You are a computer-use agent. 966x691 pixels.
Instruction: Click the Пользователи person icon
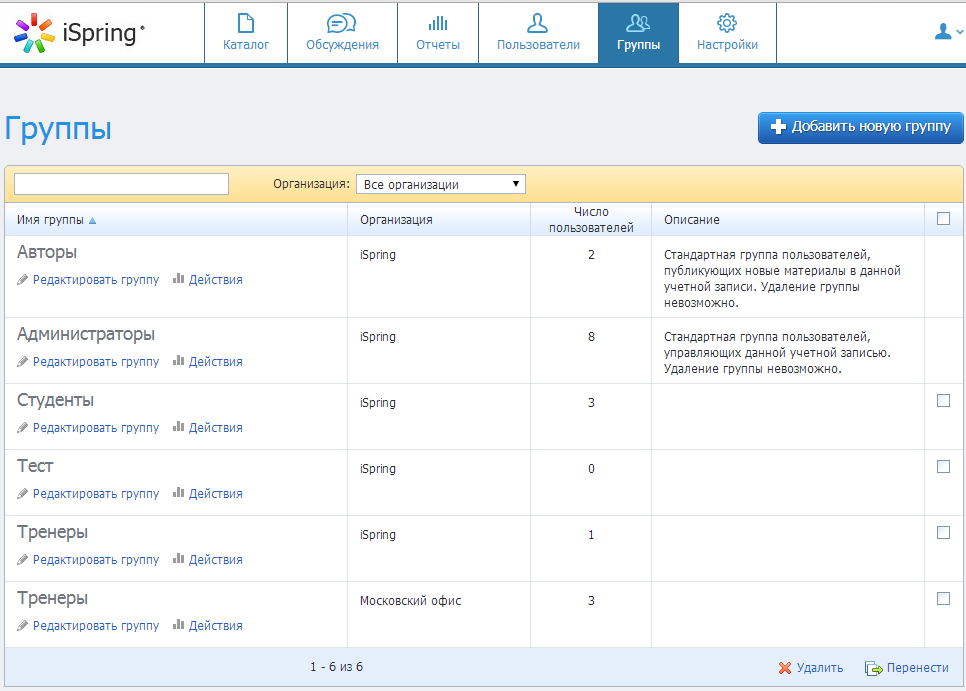click(537, 23)
